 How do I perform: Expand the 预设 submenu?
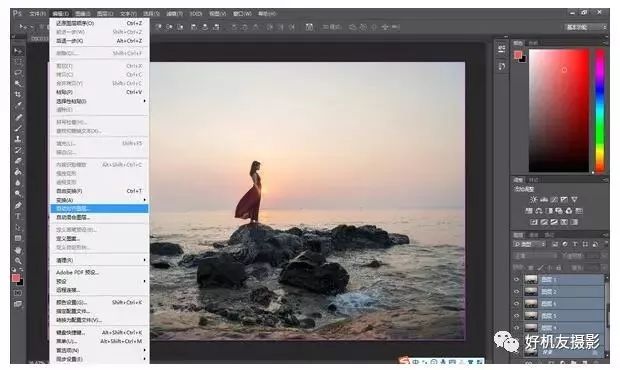(99, 281)
